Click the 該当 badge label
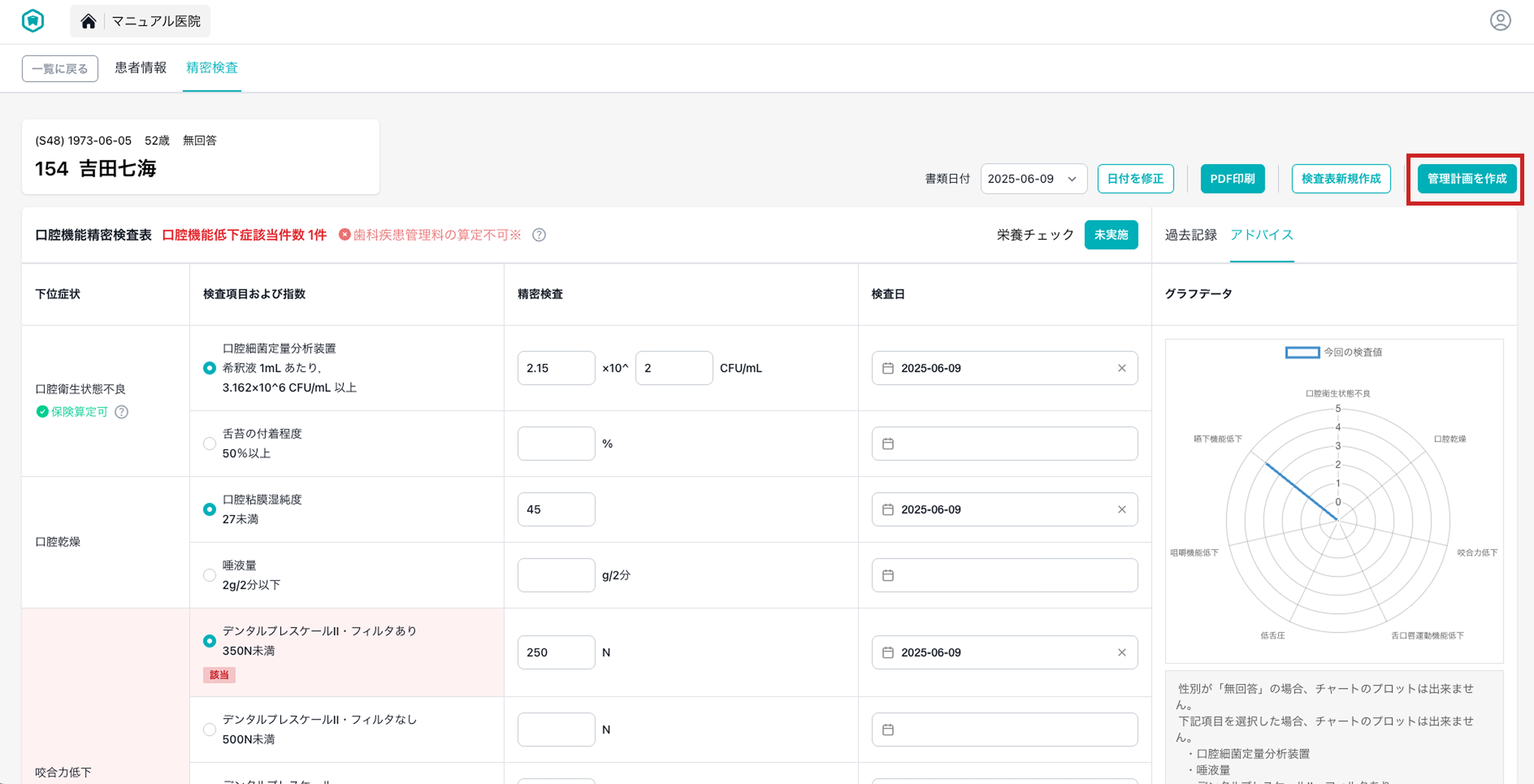1534x784 pixels. (x=219, y=675)
